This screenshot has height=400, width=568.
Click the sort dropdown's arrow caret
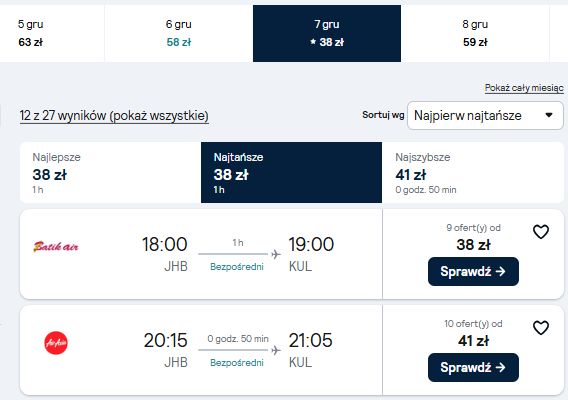tap(549, 115)
